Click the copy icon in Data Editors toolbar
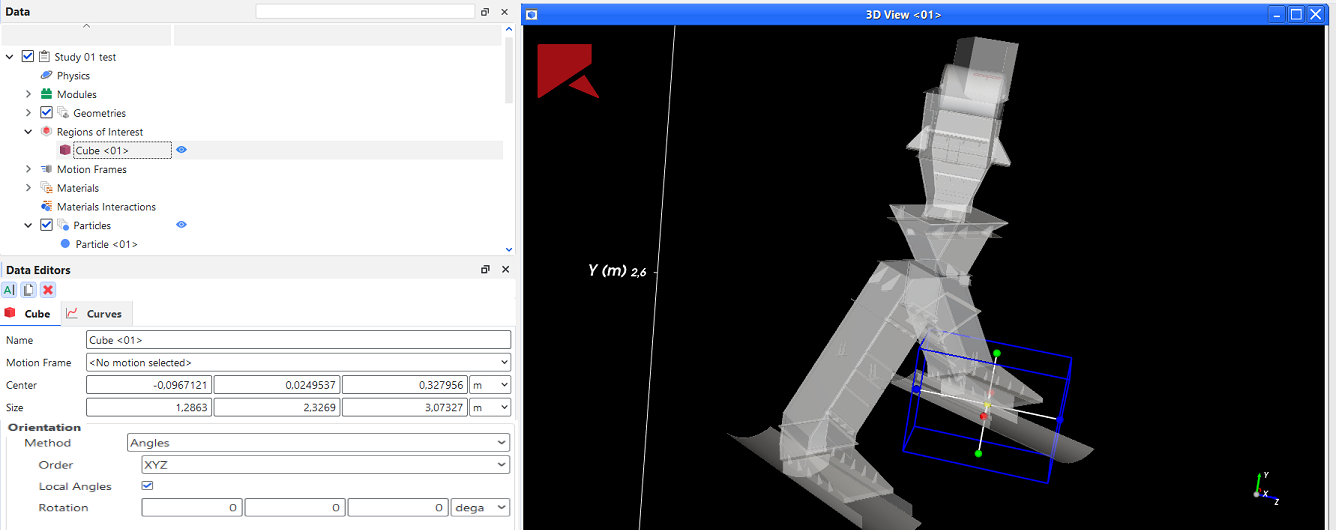The height and width of the screenshot is (530, 1336). 28,290
